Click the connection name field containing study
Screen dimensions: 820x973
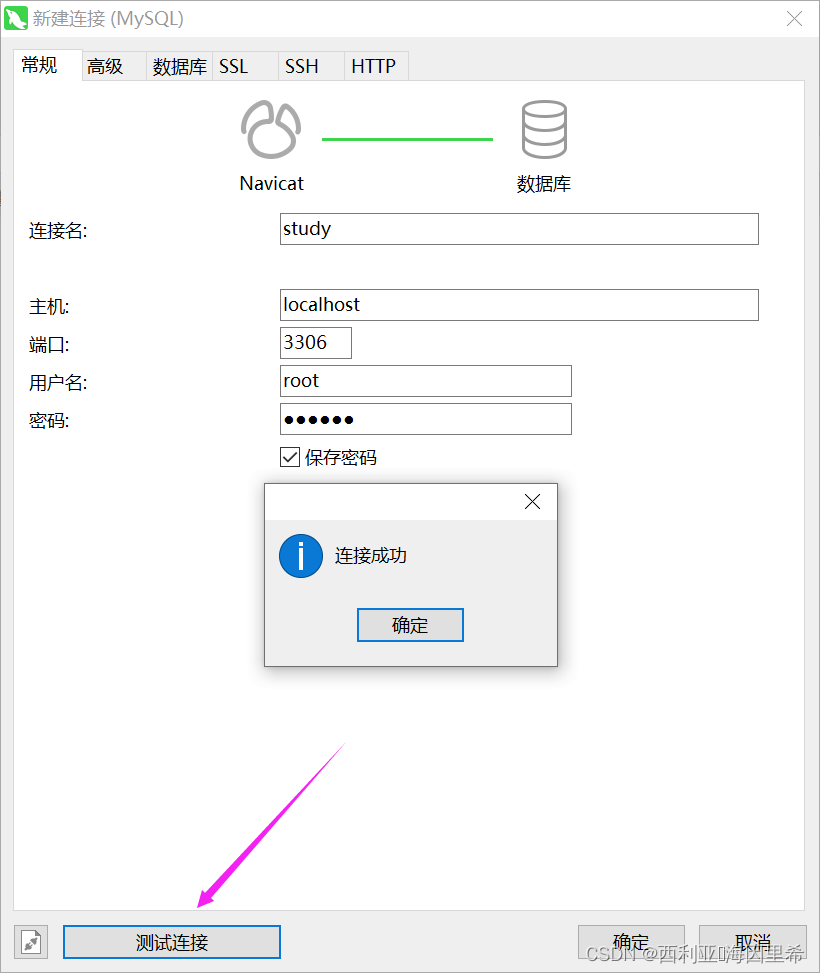(x=519, y=229)
